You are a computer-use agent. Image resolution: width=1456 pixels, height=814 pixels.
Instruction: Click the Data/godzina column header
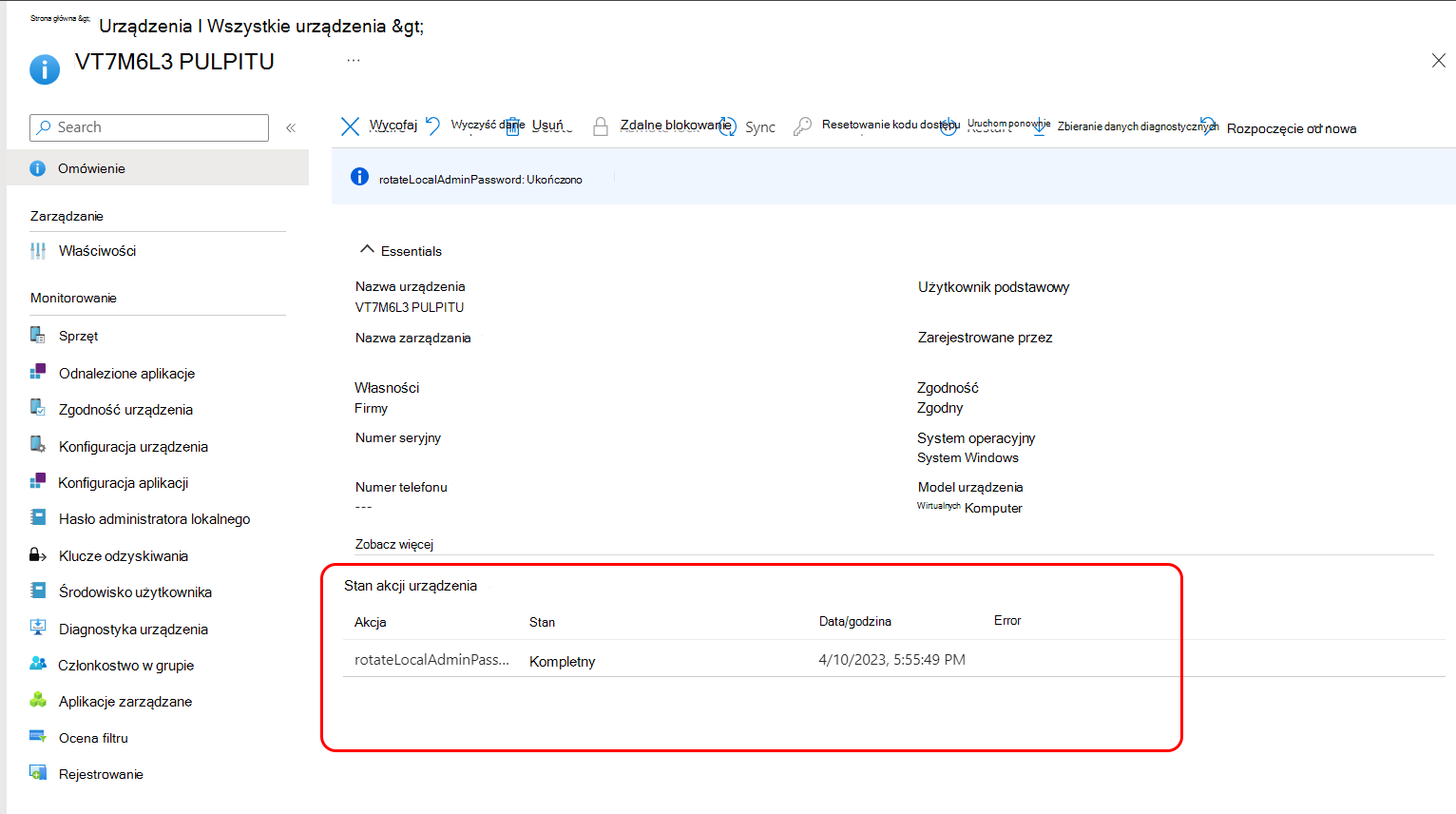pos(855,621)
